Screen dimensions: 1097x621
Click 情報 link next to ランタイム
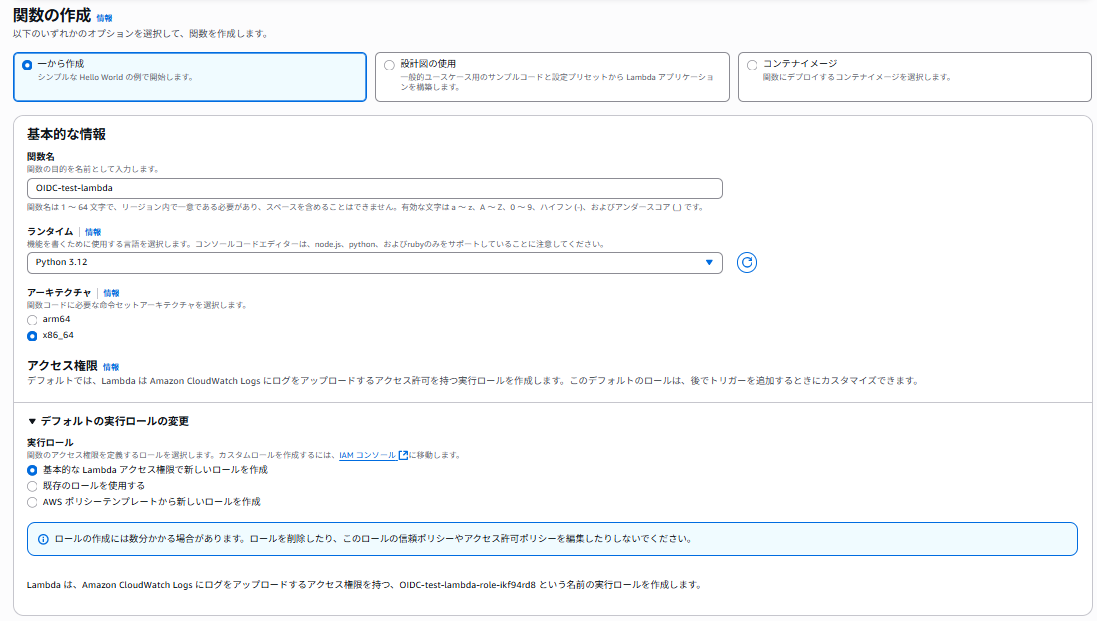pos(92,232)
